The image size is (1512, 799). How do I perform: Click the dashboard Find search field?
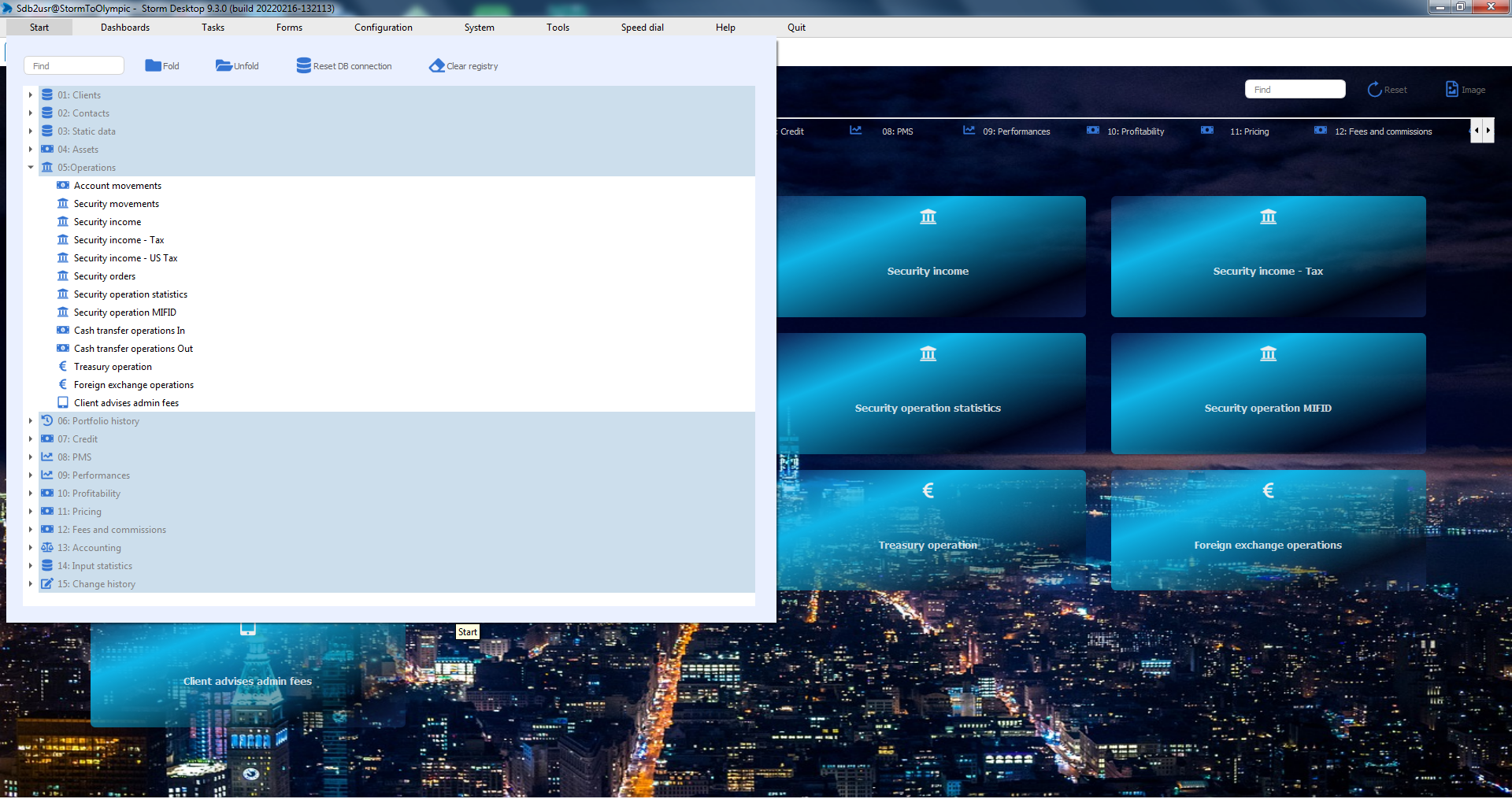(1295, 89)
